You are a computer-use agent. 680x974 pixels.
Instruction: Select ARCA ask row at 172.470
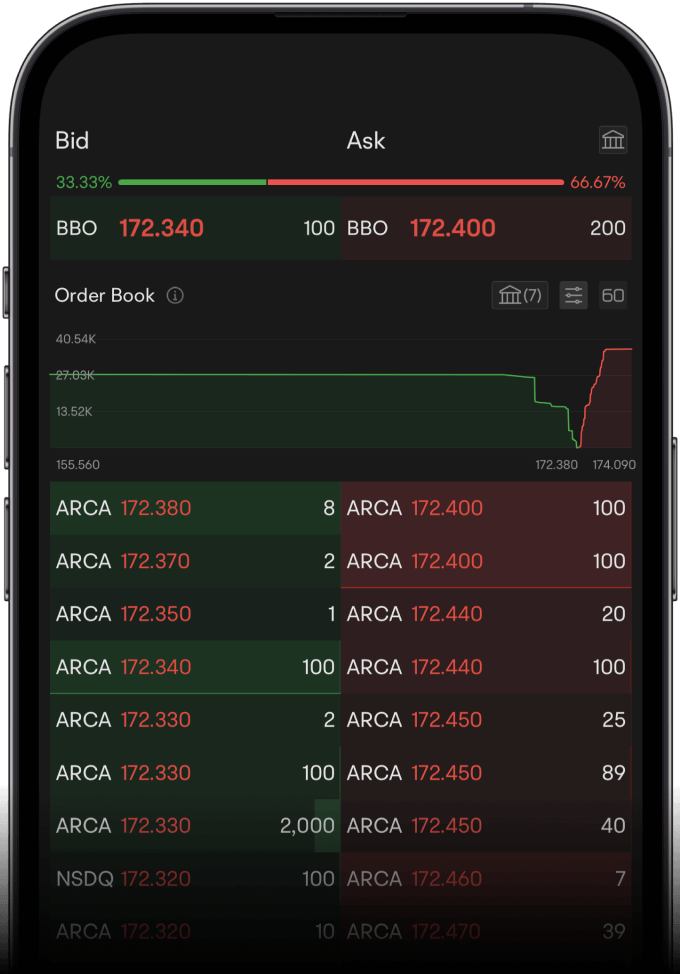point(486,931)
